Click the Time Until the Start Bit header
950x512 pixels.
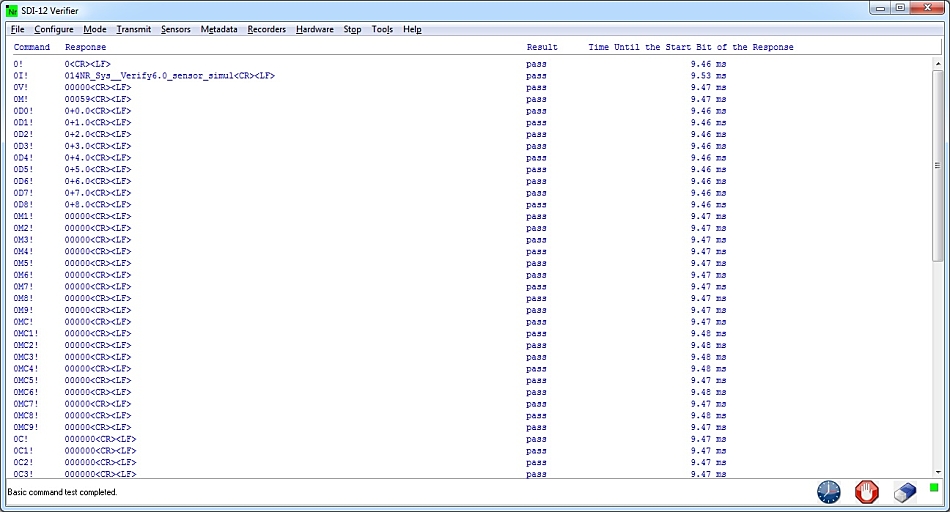click(691, 47)
